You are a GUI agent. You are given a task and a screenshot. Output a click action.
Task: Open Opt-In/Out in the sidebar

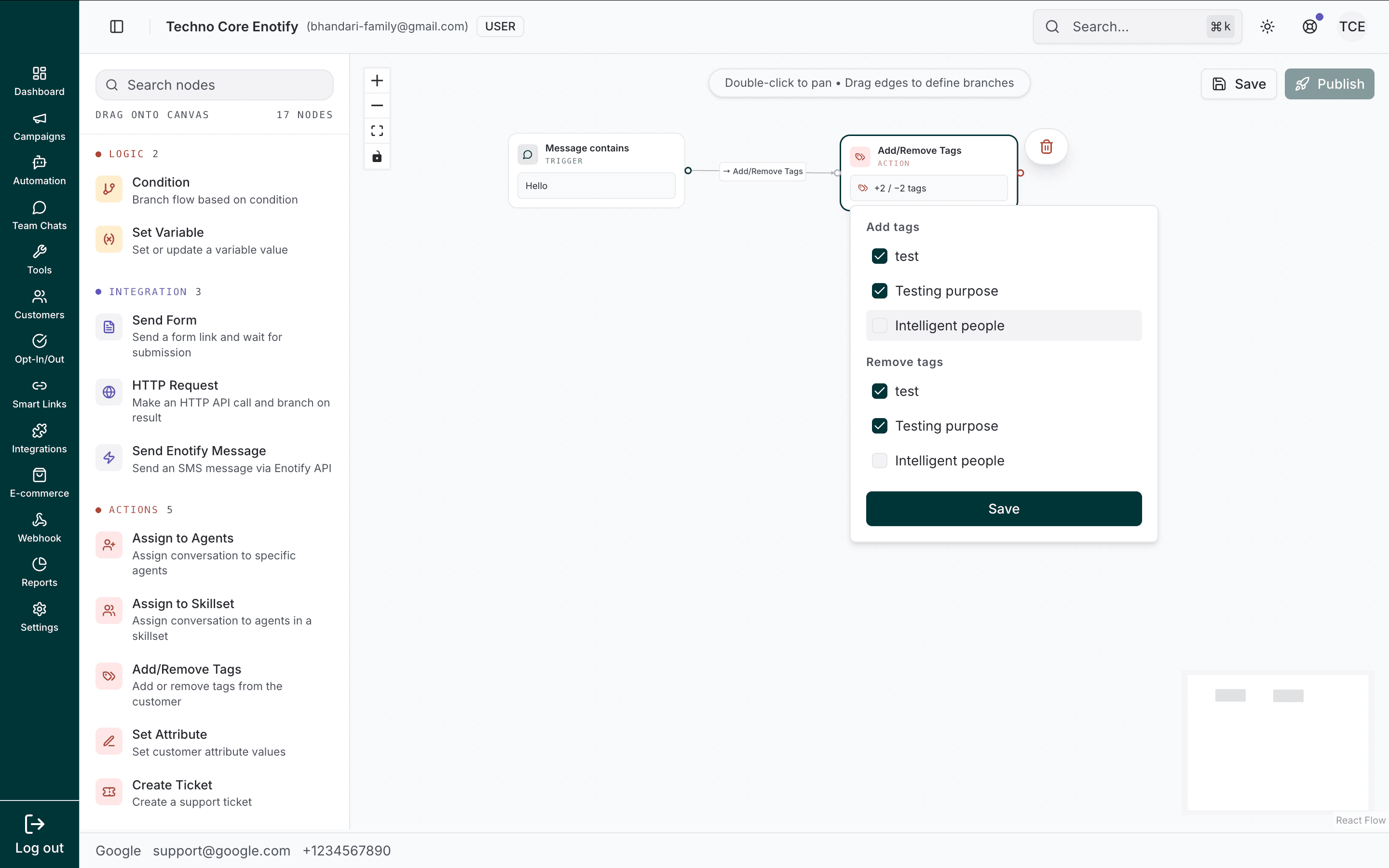click(40, 349)
